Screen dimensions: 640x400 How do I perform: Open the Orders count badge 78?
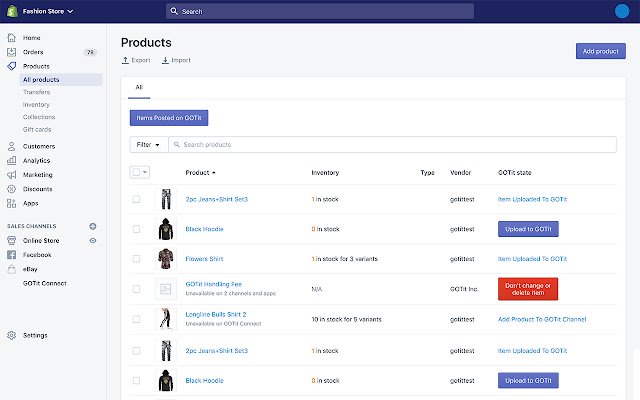(x=90, y=52)
